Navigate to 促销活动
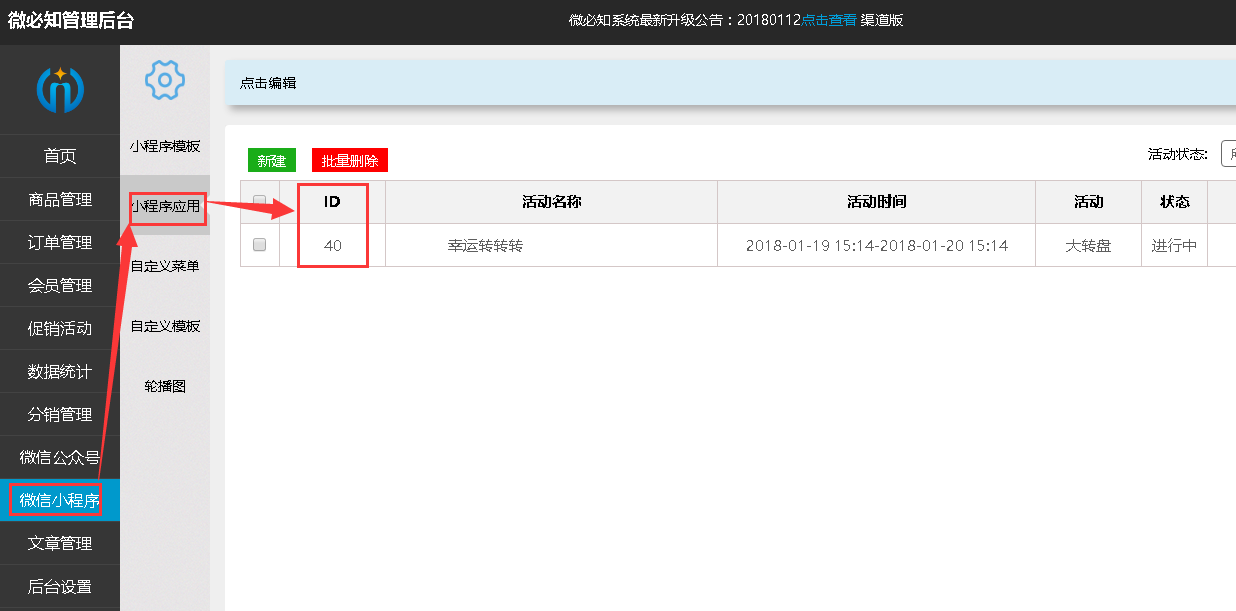 pos(60,328)
